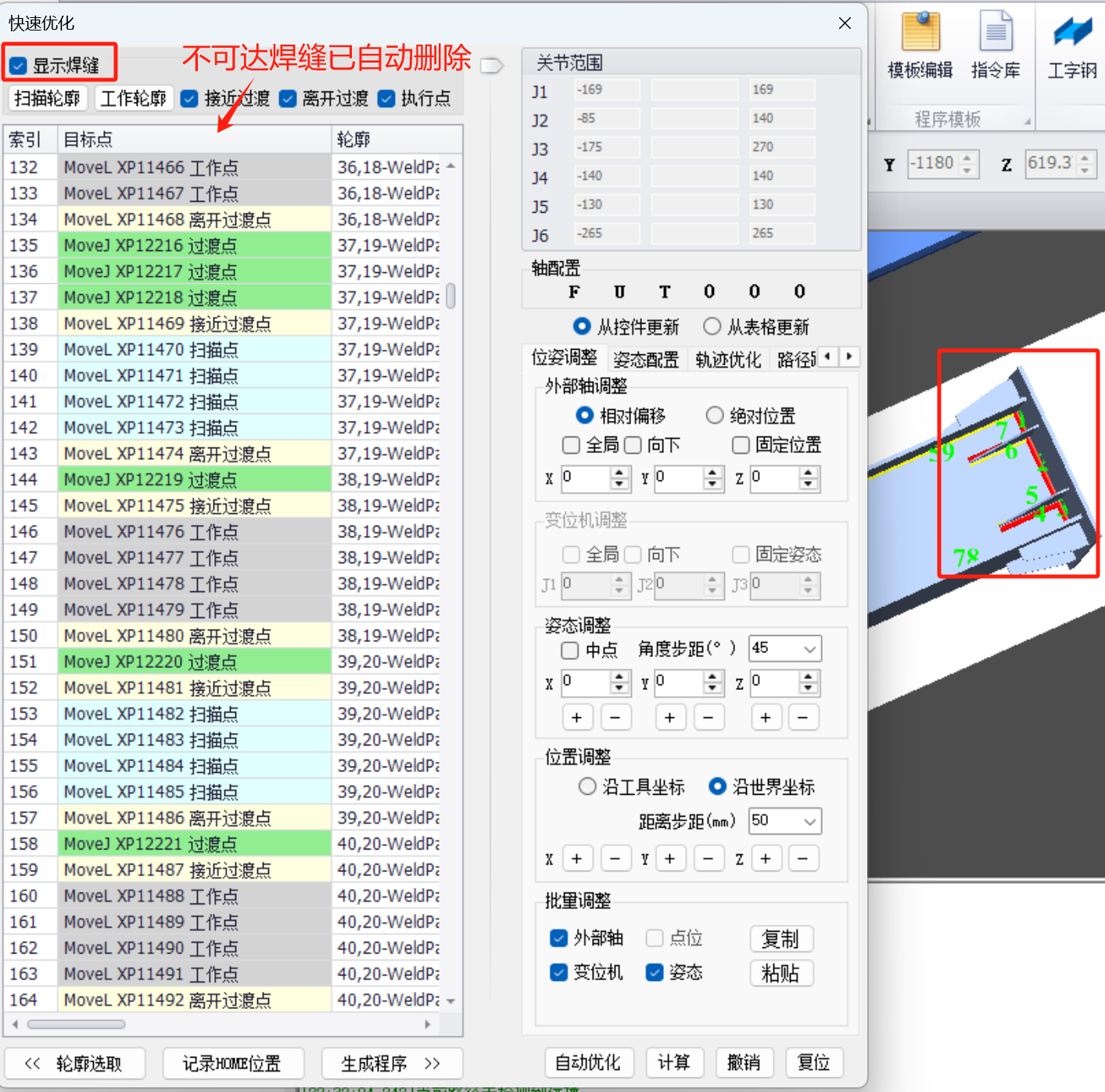This screenshot has height=1092, width=1105.
Task: Click the 自动优化 button
Action: coord(588,1062)
